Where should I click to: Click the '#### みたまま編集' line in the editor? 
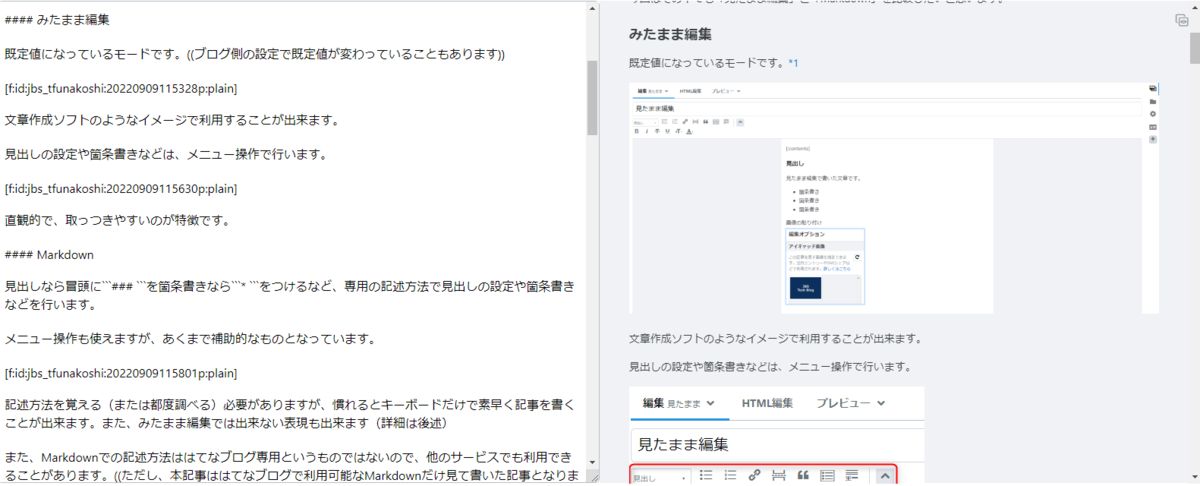[x=57, y=20]
